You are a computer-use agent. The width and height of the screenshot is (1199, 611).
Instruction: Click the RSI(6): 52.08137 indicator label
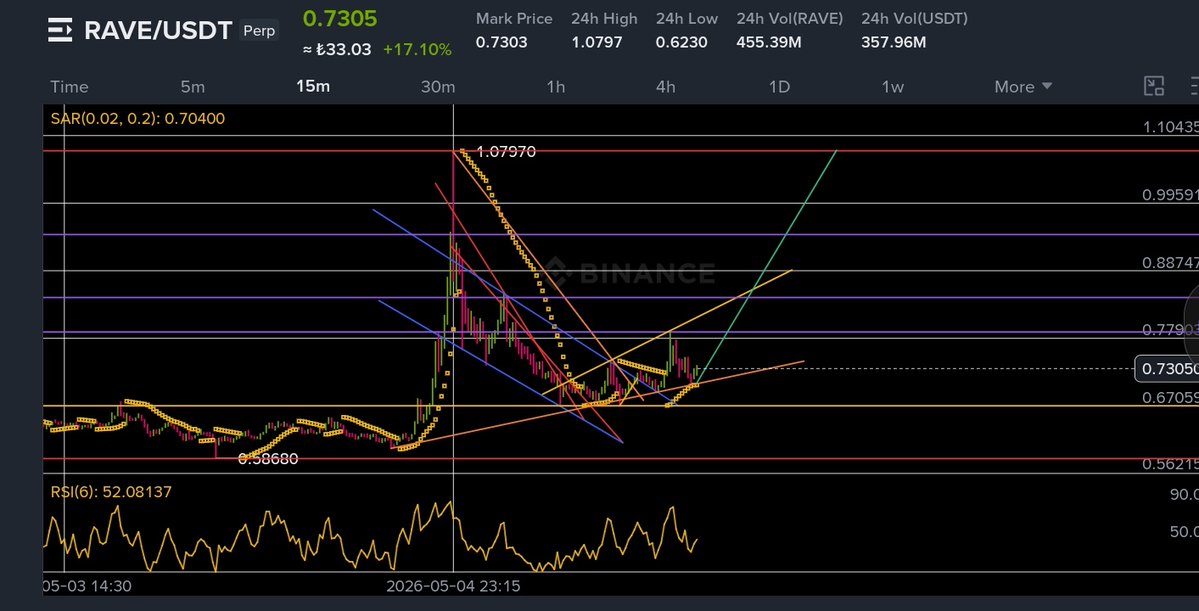click(x=112, y=492)
